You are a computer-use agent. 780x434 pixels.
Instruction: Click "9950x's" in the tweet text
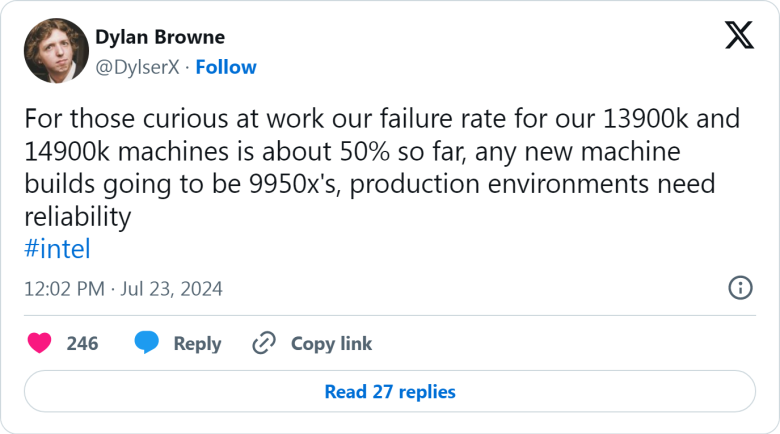294,184
